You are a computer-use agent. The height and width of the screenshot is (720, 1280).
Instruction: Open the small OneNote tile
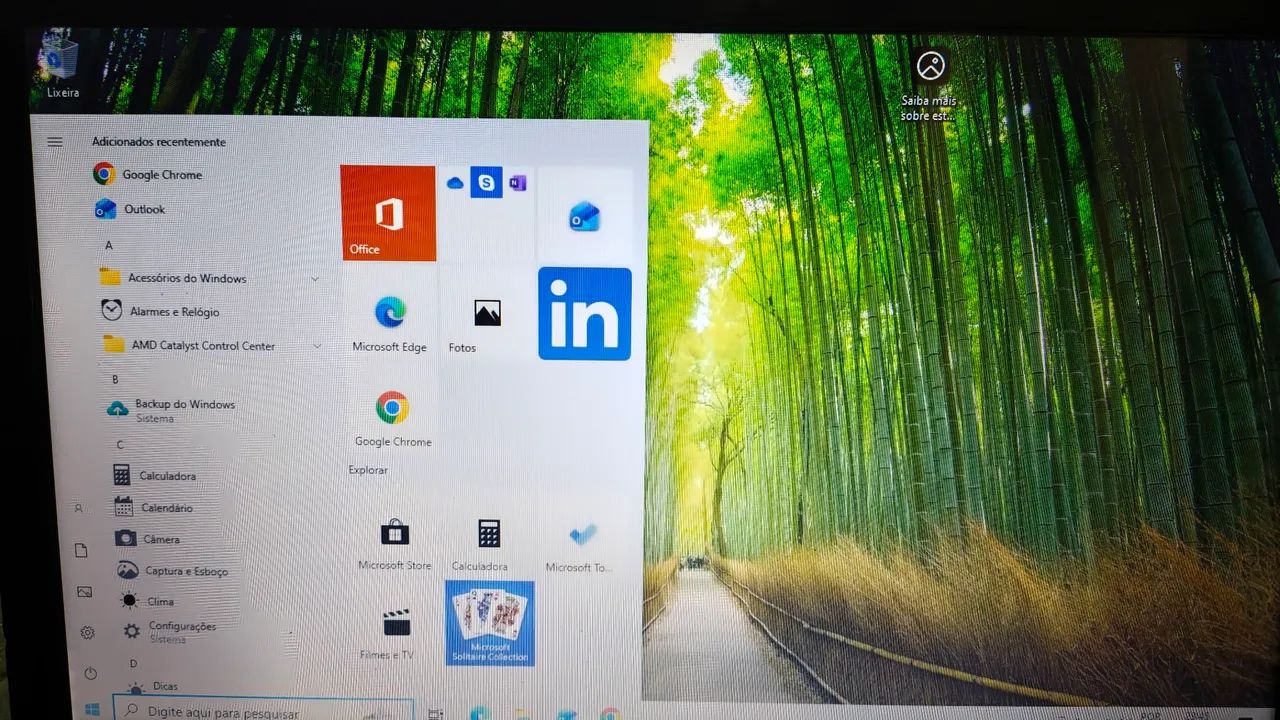pyautogui.click(x=517, y=182)
